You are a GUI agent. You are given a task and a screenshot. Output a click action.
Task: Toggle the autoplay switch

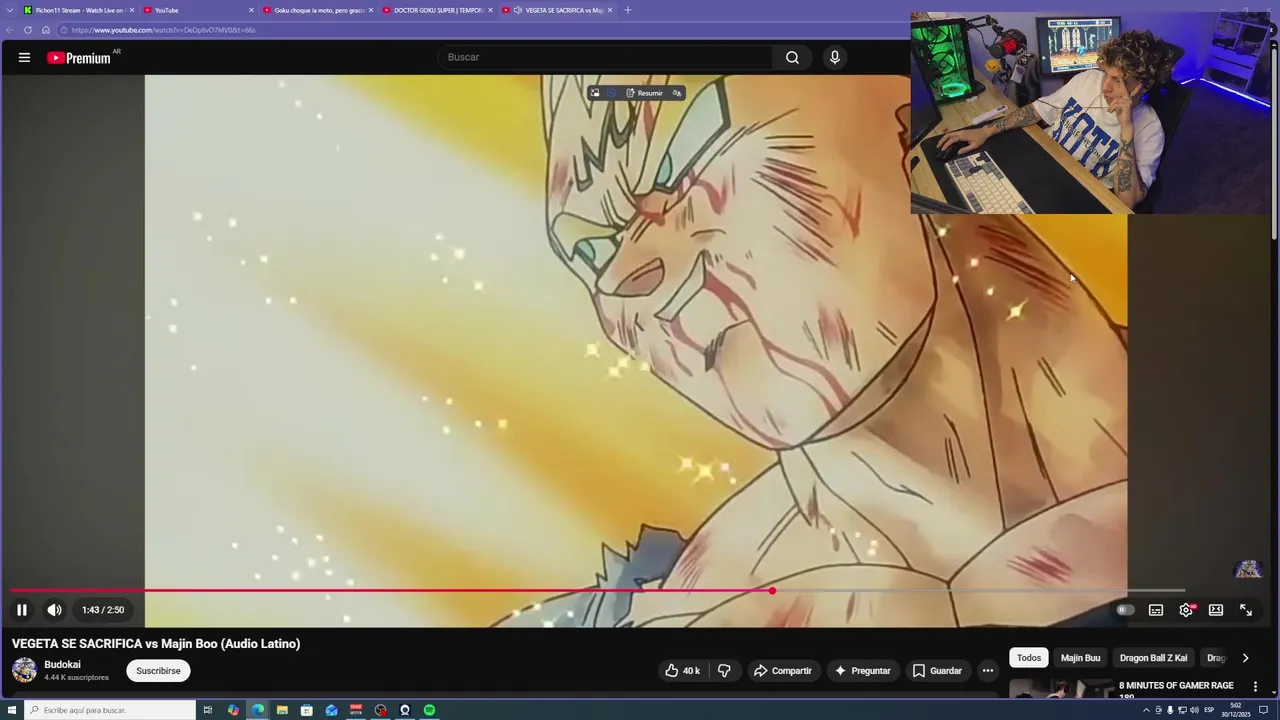pos(1125,610)
